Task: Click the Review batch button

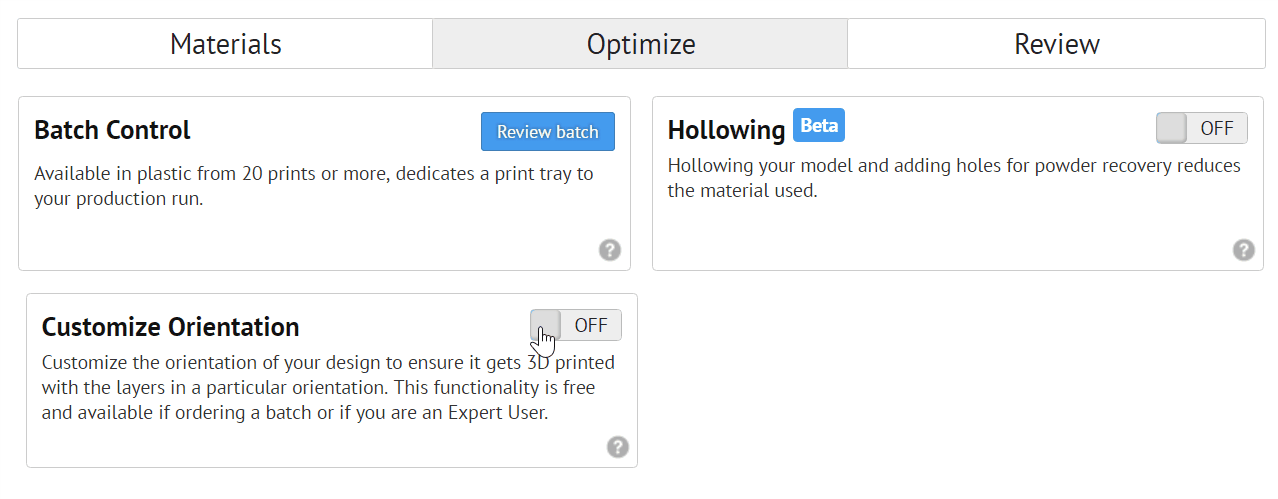Action: pos(548,131)
